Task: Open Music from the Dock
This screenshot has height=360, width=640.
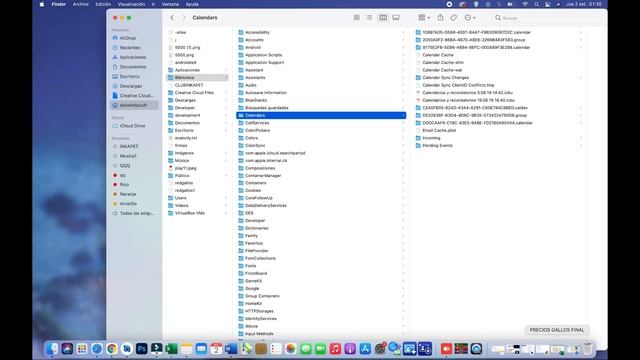Action: pyautogui.click(x=335, y=349)
